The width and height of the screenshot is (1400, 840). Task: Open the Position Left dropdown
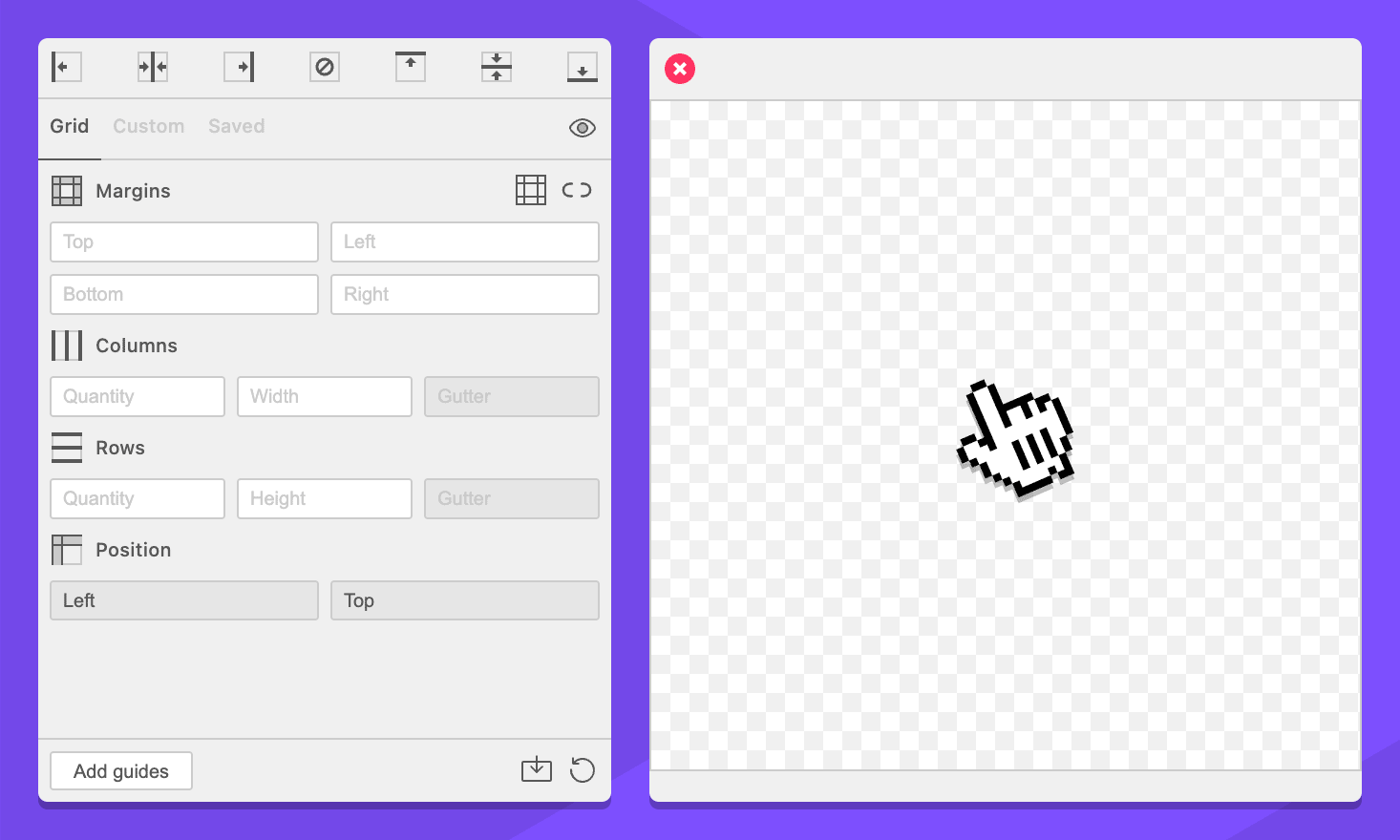(x=184, y=600)
